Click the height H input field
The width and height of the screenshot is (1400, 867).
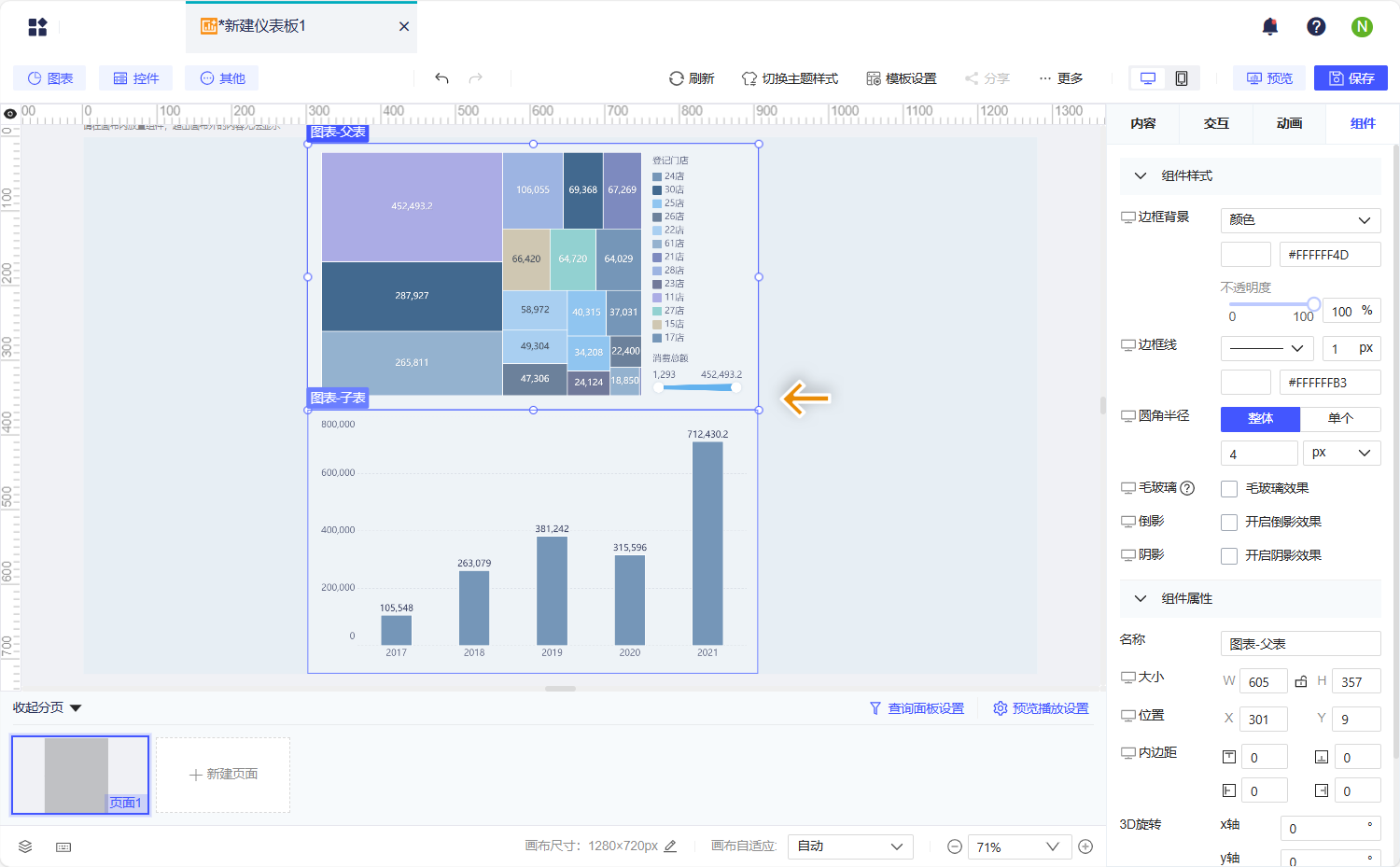click(1356, 682)
